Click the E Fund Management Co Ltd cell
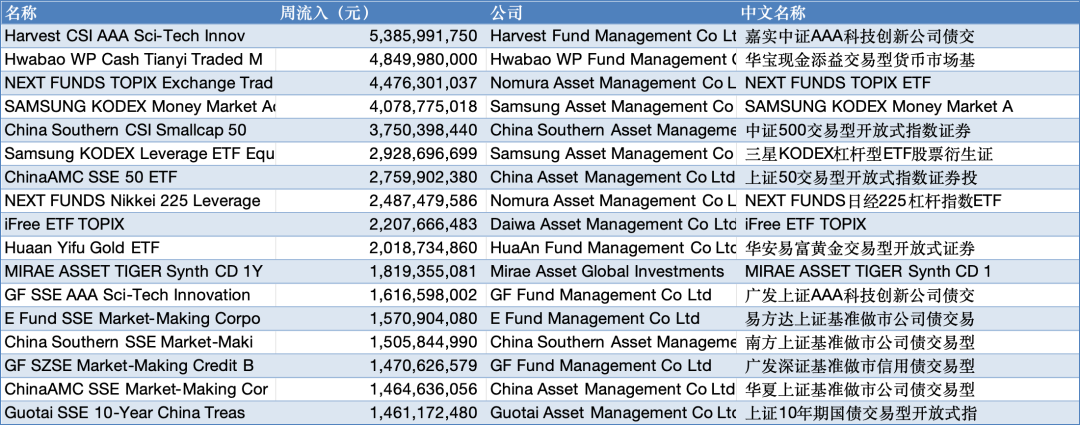The width and height of the screenshot is (1080, 425). (611, 319)
